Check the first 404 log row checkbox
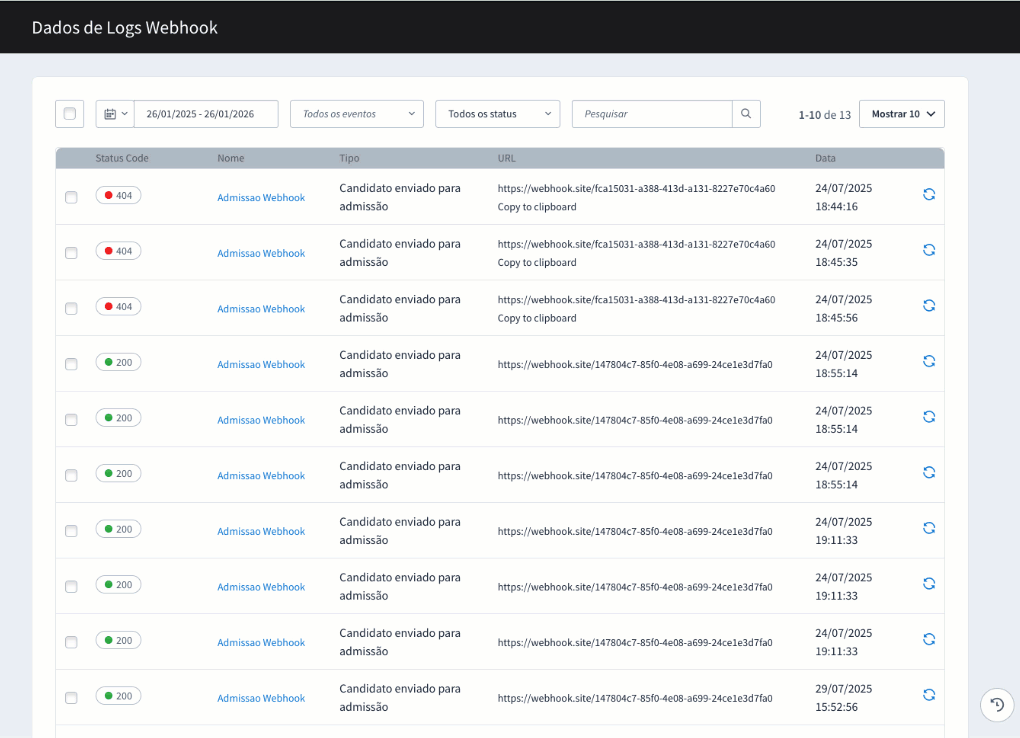1020x738 pixels. pos(71,197)
